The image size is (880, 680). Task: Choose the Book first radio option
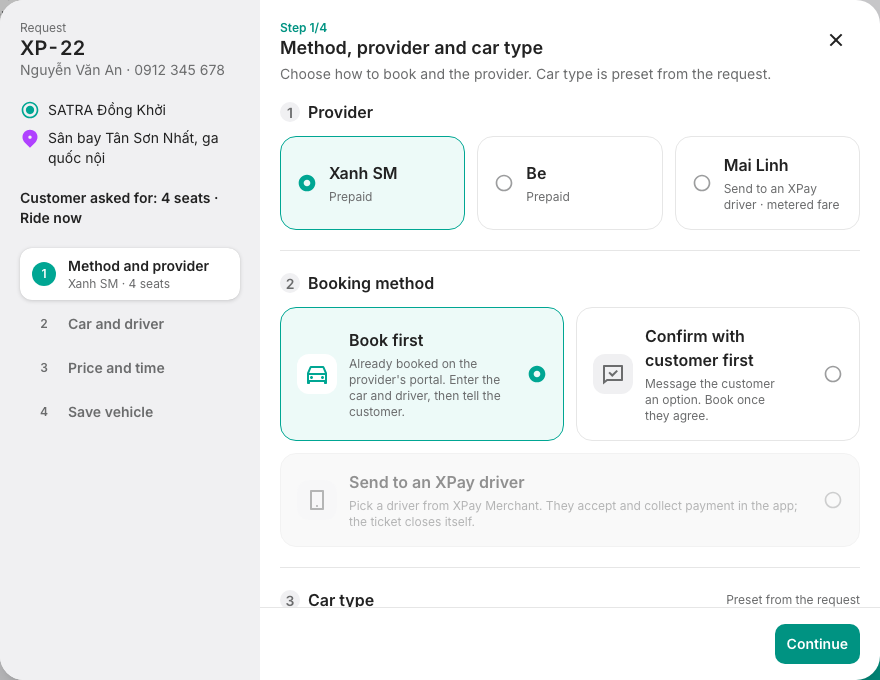(537, 374)
